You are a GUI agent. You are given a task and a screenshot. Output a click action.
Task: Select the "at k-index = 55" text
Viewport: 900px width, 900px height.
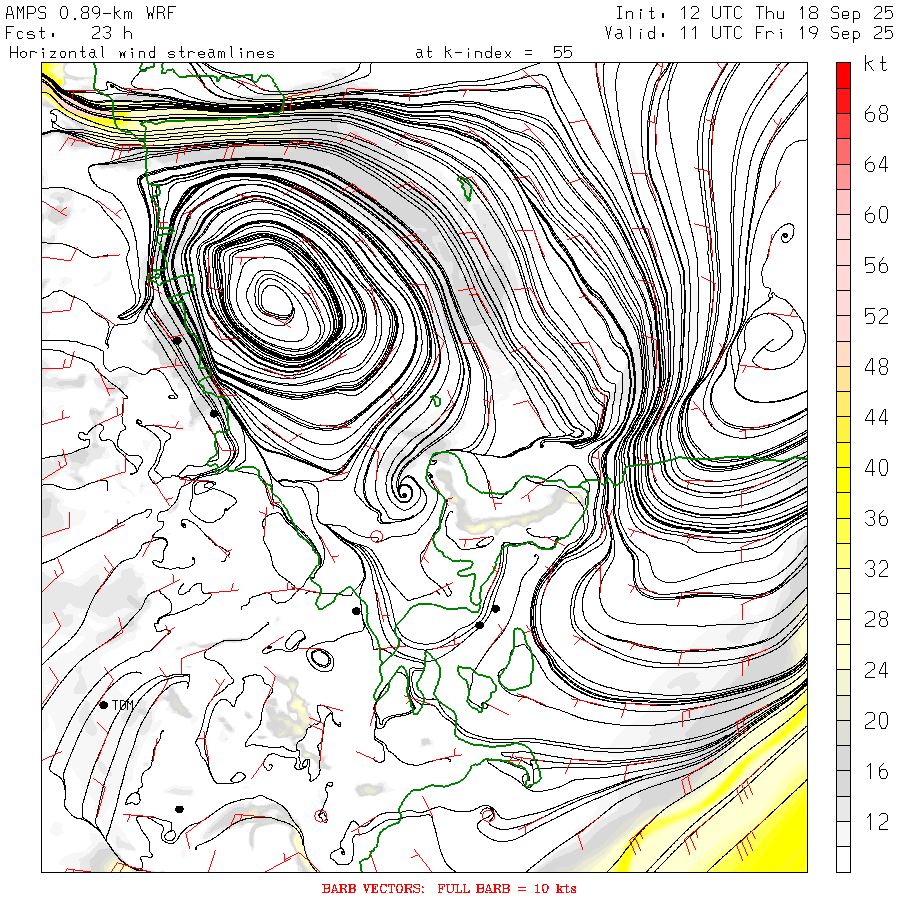coord(494,53)
